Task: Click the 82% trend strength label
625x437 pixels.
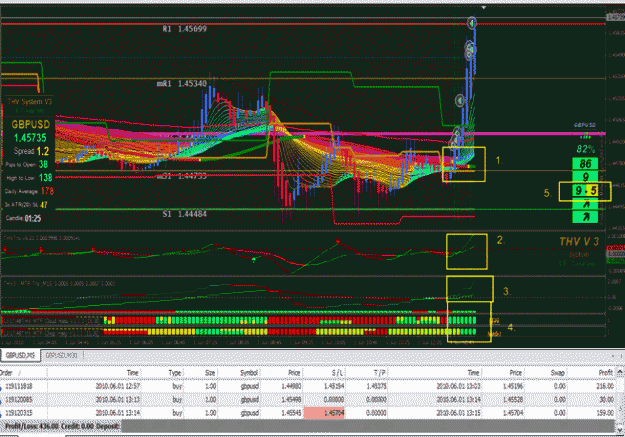Action: (586, 150)
